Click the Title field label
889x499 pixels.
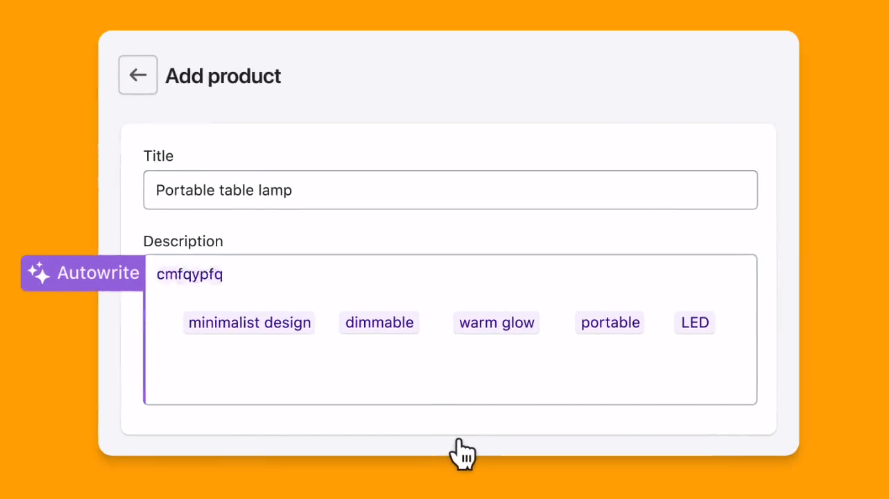(x=158, y=156)
